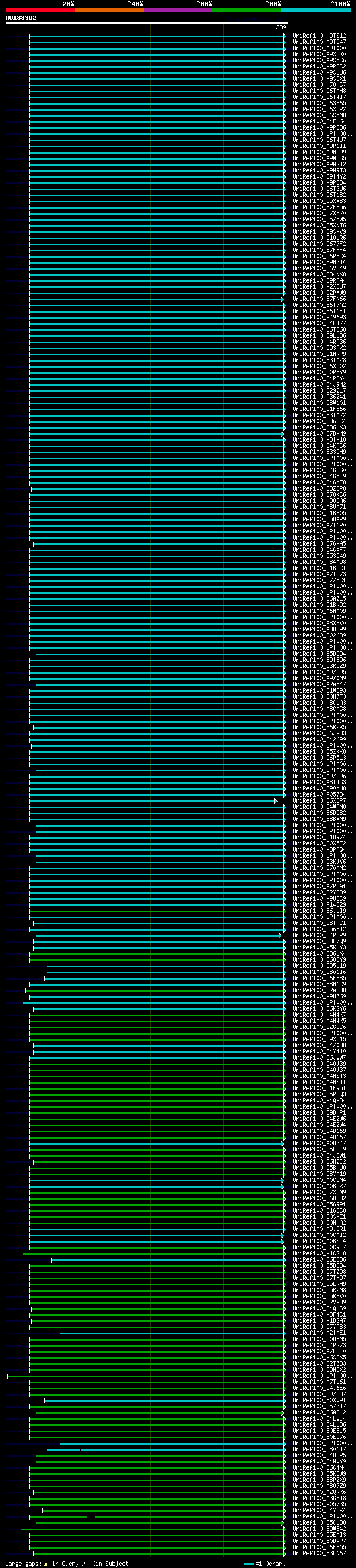Click hit UniRef100_A5K1Y3

[319, 948]
